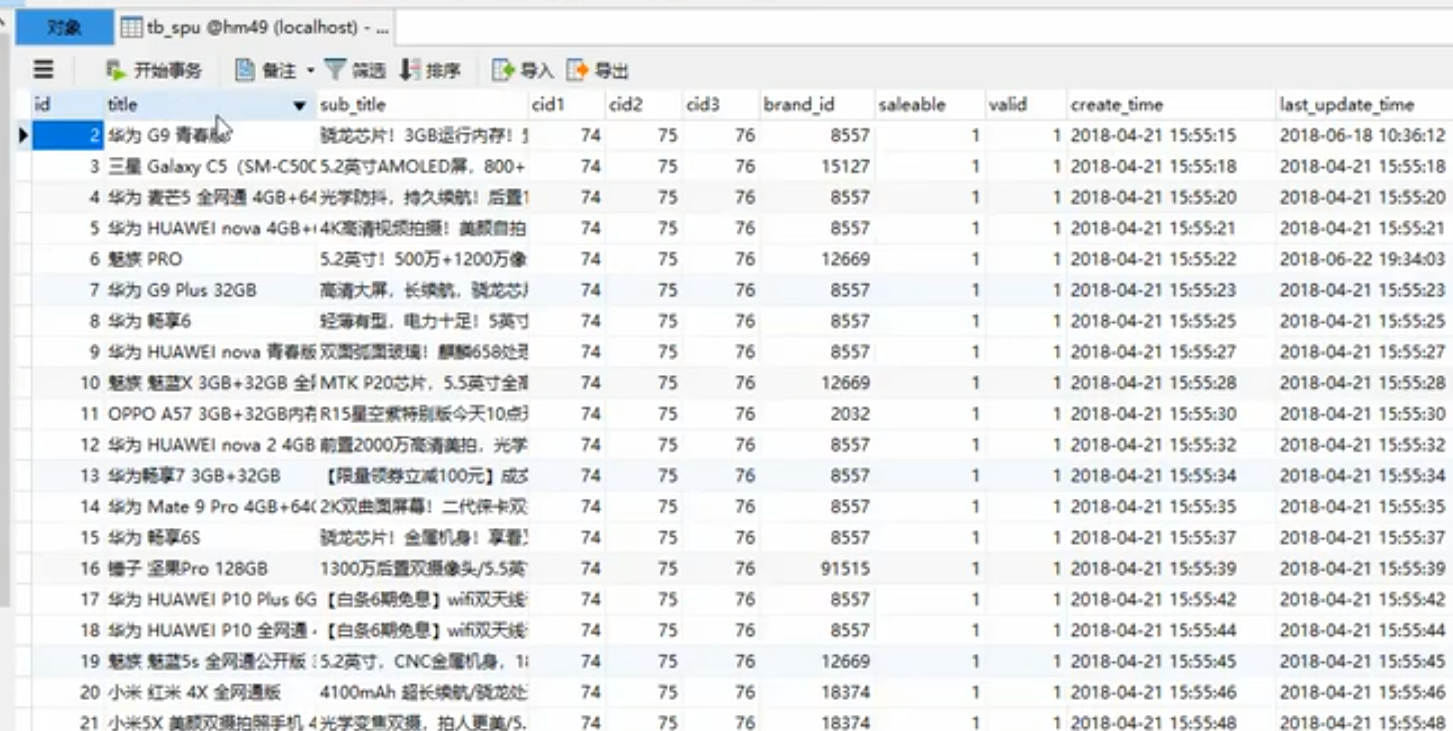Click the cid1 column header

566,104
